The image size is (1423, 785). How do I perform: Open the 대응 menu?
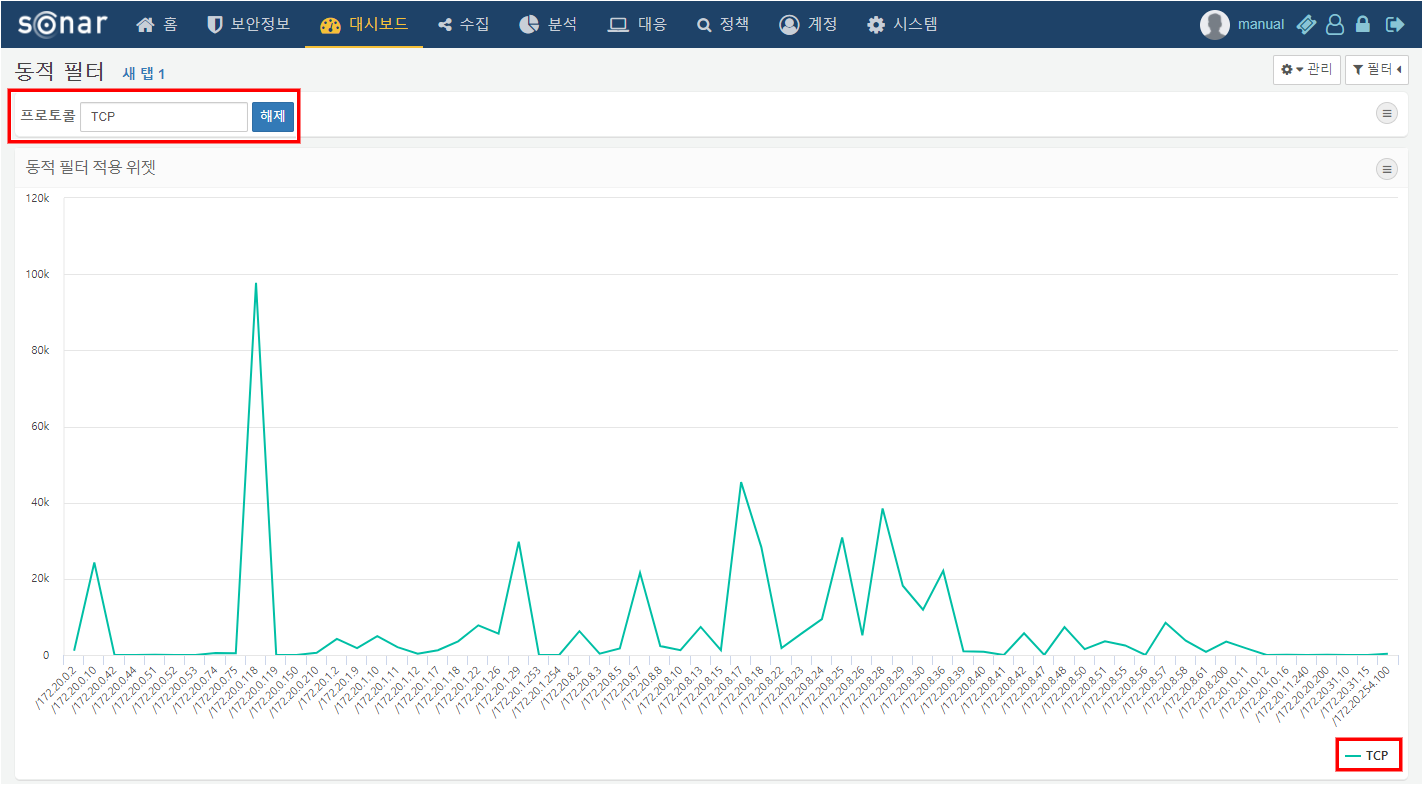pyautogui.click(x=637, y=24)
